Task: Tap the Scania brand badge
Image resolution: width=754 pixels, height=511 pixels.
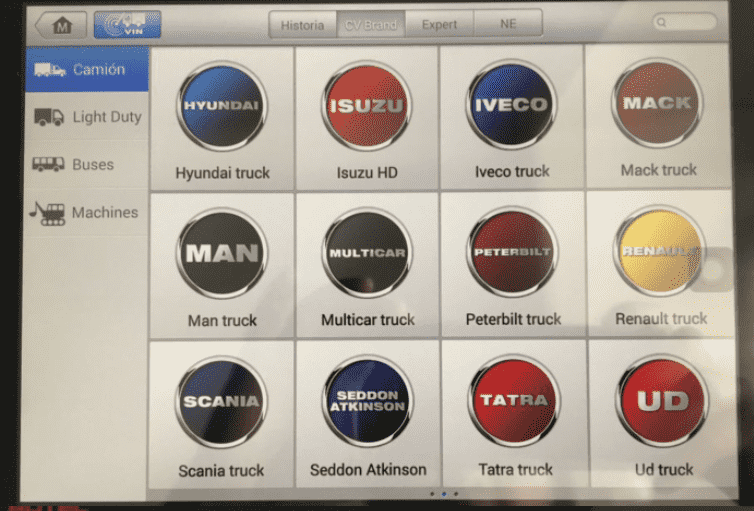Action: point(221,402)
